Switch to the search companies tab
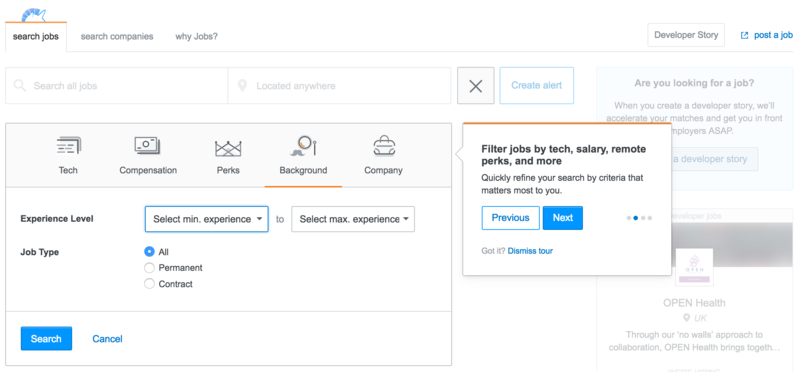800x372 pixels. [117, 36]
